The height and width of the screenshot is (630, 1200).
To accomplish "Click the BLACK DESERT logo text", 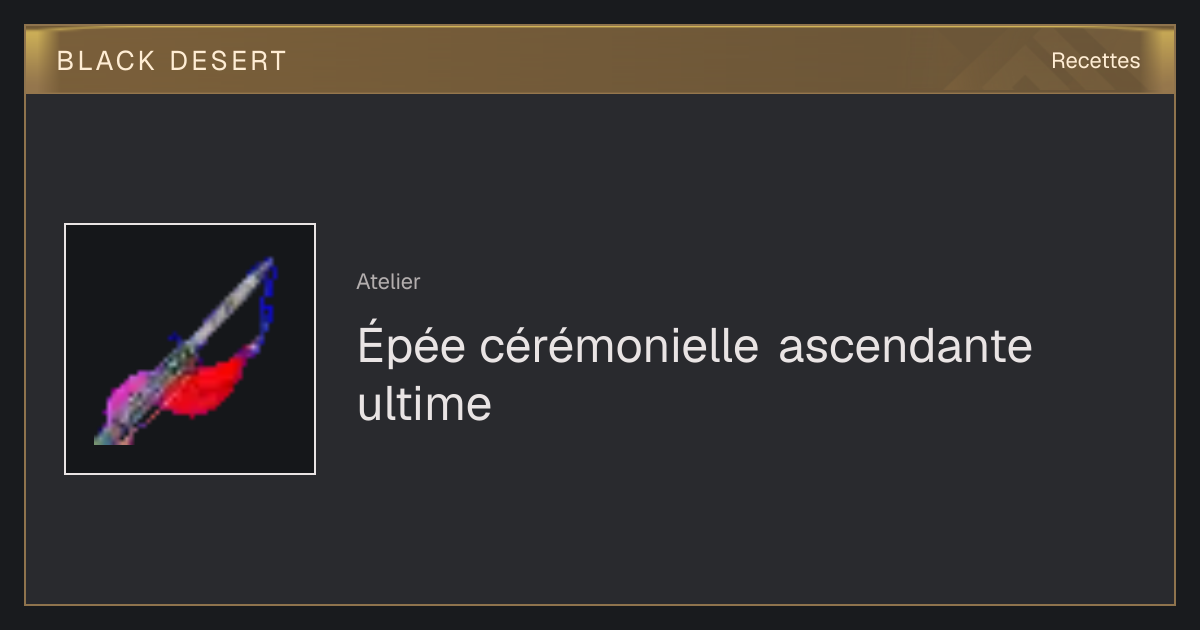I will pyautogui.click(x=172, y=61).
